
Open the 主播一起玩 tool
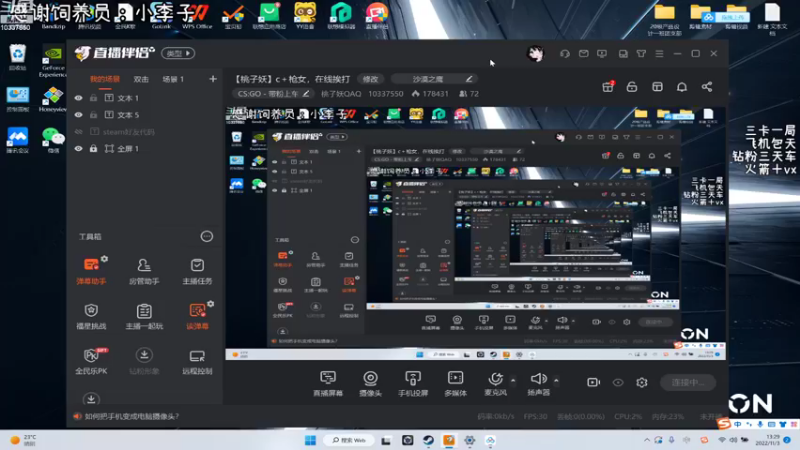144,316
